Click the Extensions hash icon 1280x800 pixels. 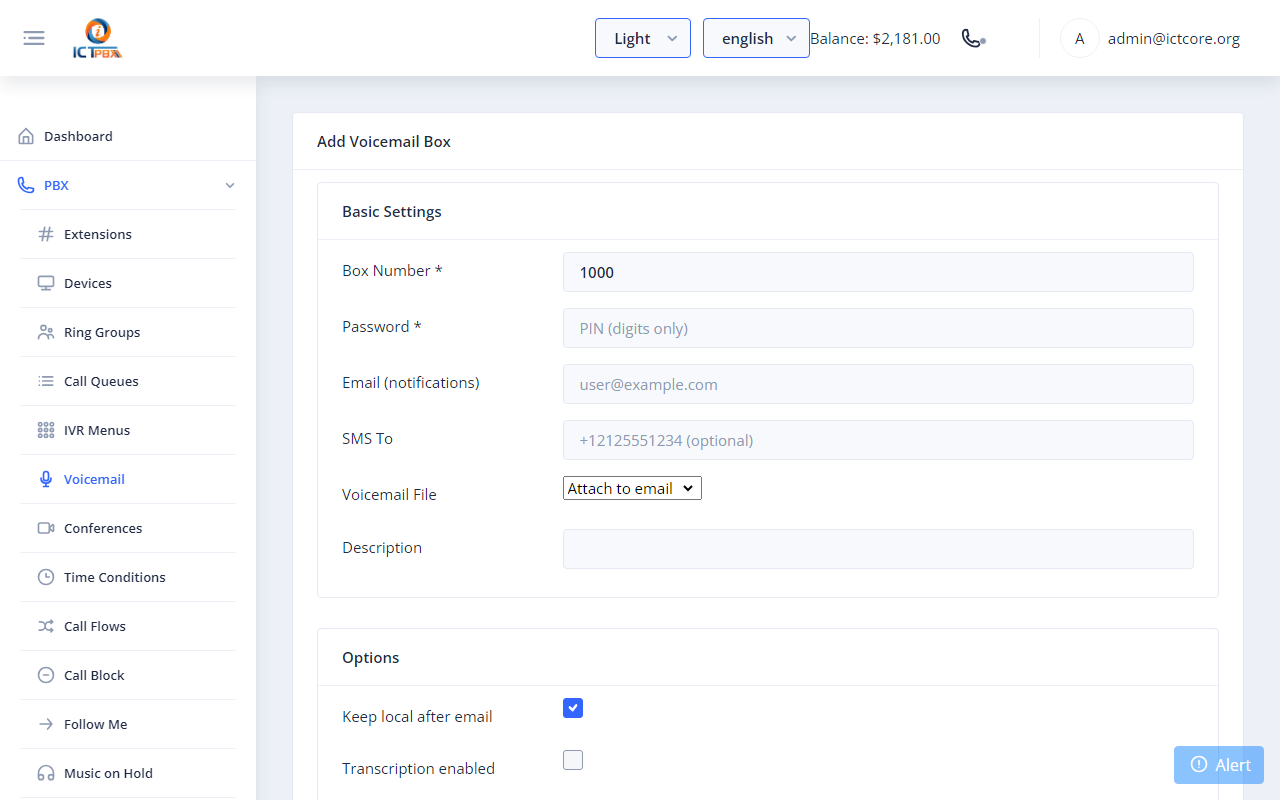pos(46,234)
